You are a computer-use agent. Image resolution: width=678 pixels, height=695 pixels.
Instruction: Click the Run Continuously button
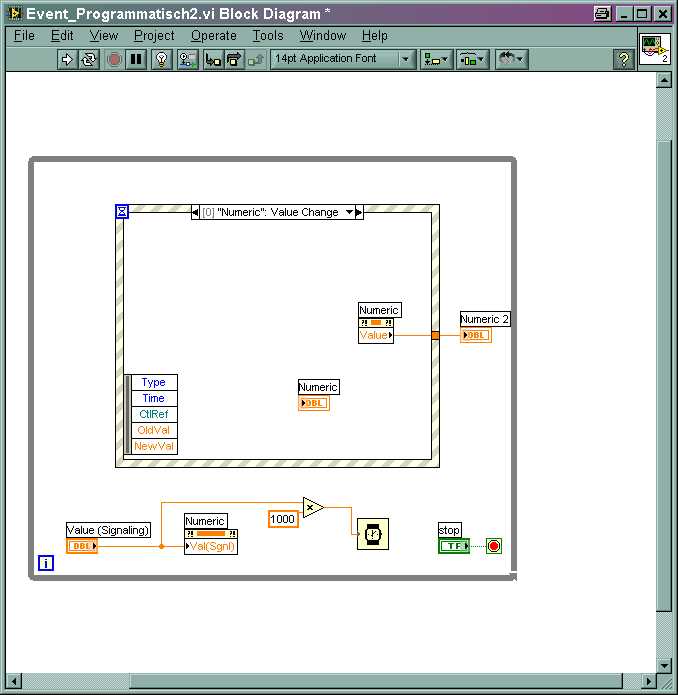click(89, 59)
